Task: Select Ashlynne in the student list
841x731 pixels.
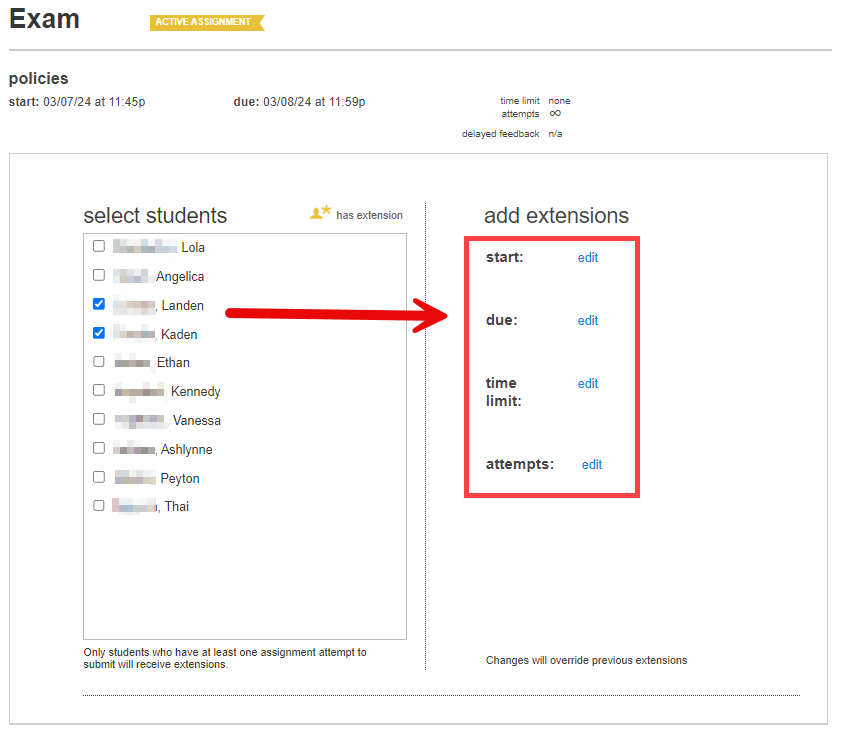Action: coord(99,448)
